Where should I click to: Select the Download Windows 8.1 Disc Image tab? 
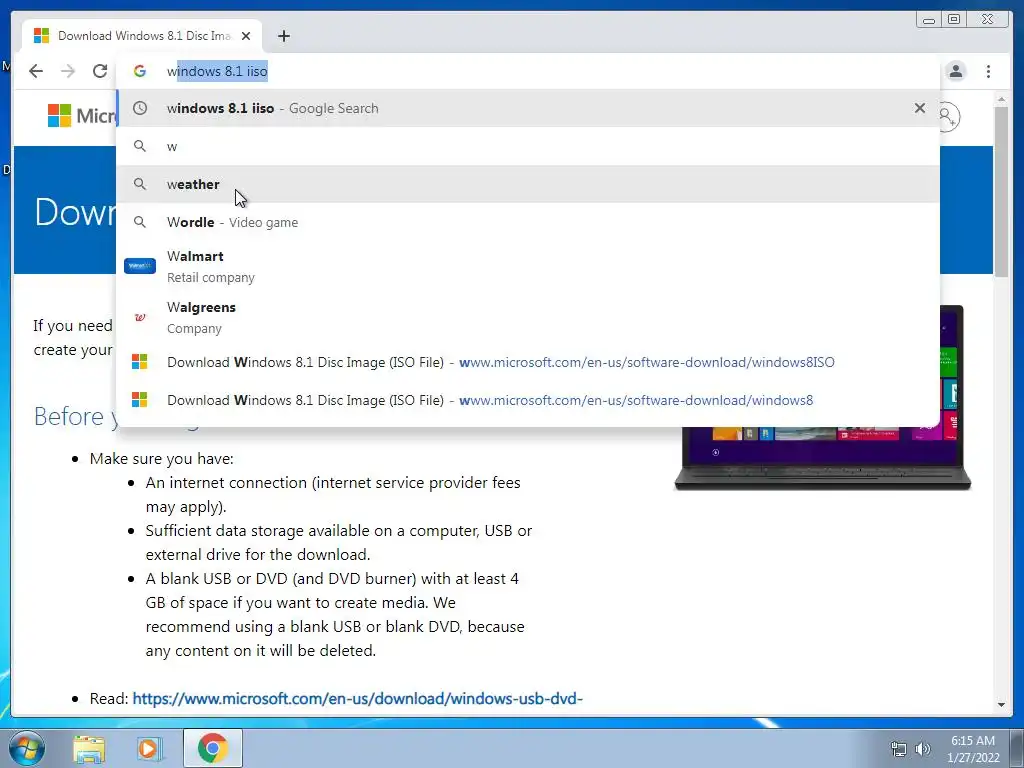[x=142, y=36]
